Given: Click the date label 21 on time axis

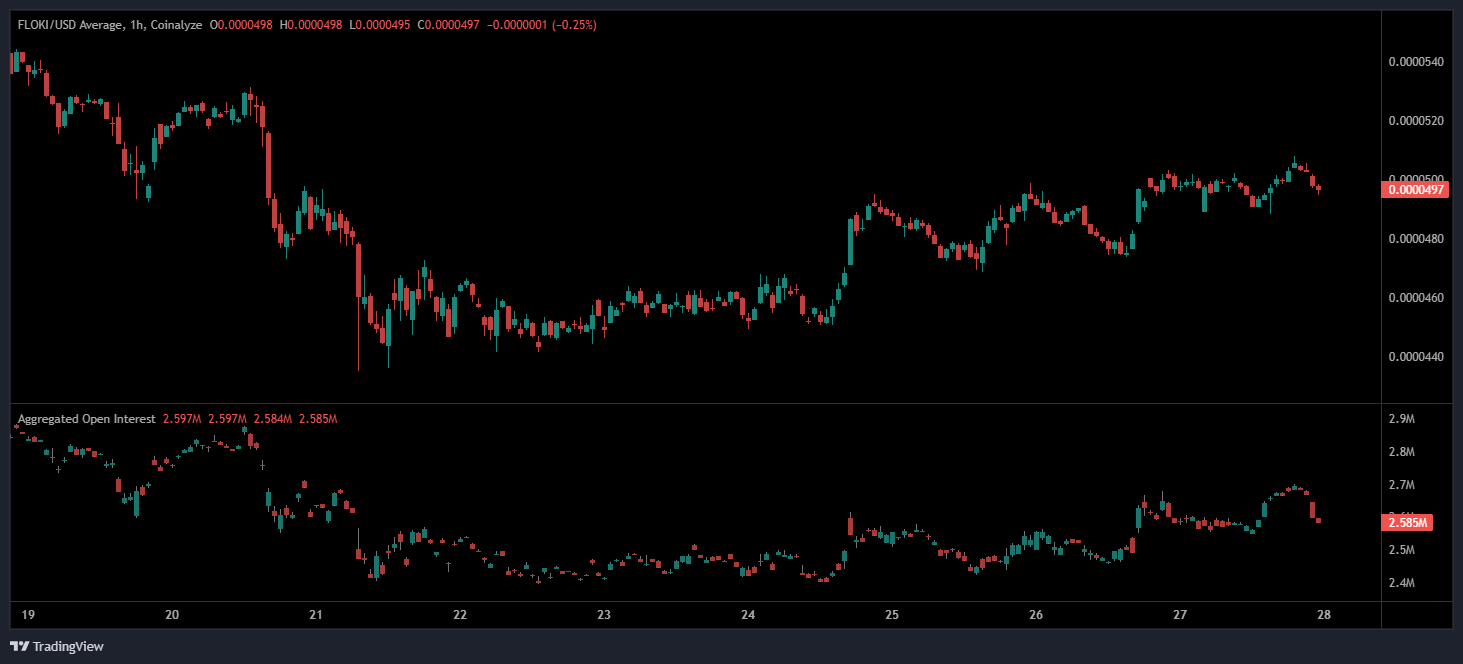Looking at the screenshot, I should pos(315,615).
